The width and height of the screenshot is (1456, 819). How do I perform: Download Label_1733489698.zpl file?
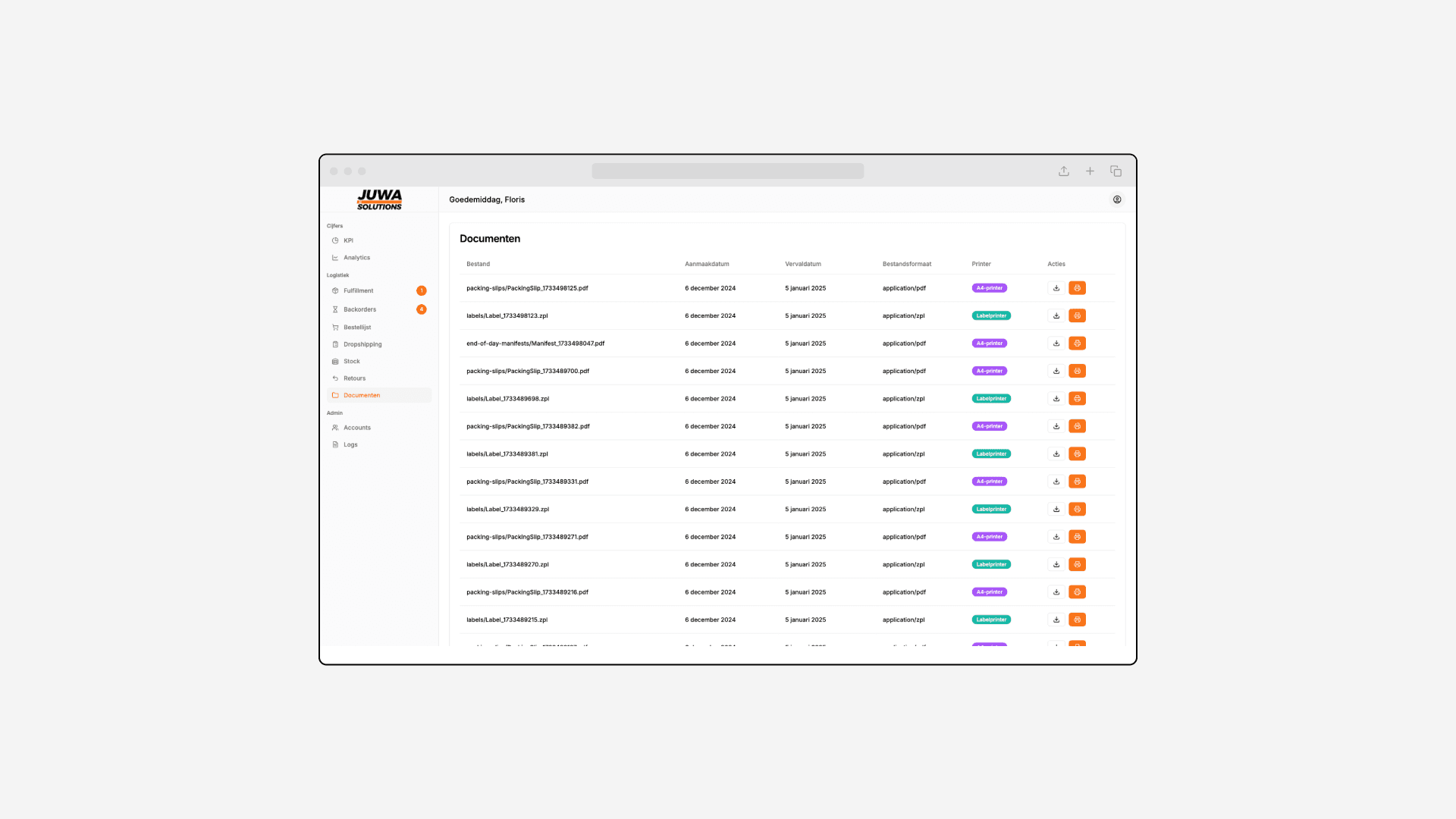click(x=1056, y=399)
